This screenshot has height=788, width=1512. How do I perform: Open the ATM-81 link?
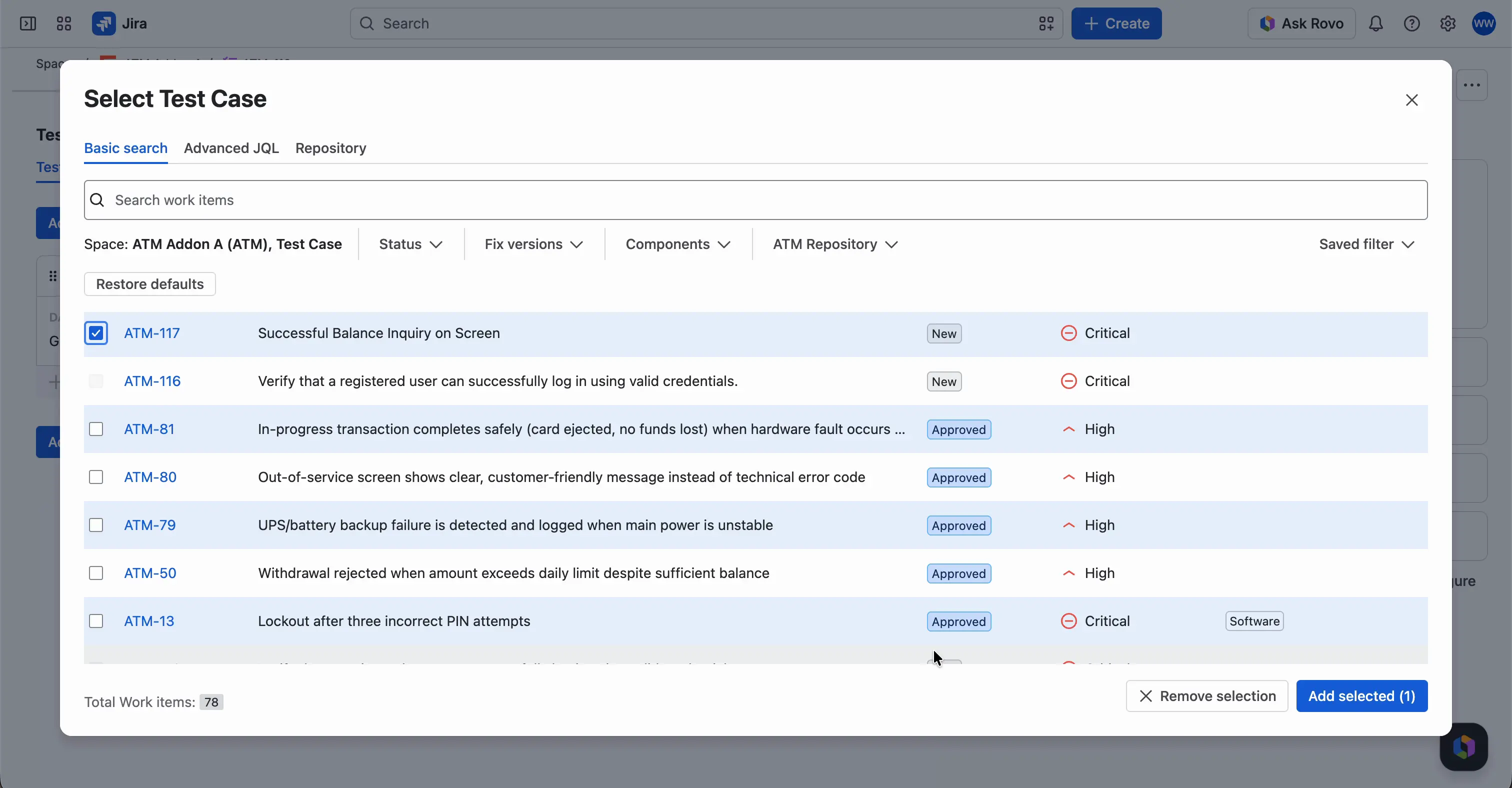click(x=149, y=429)
